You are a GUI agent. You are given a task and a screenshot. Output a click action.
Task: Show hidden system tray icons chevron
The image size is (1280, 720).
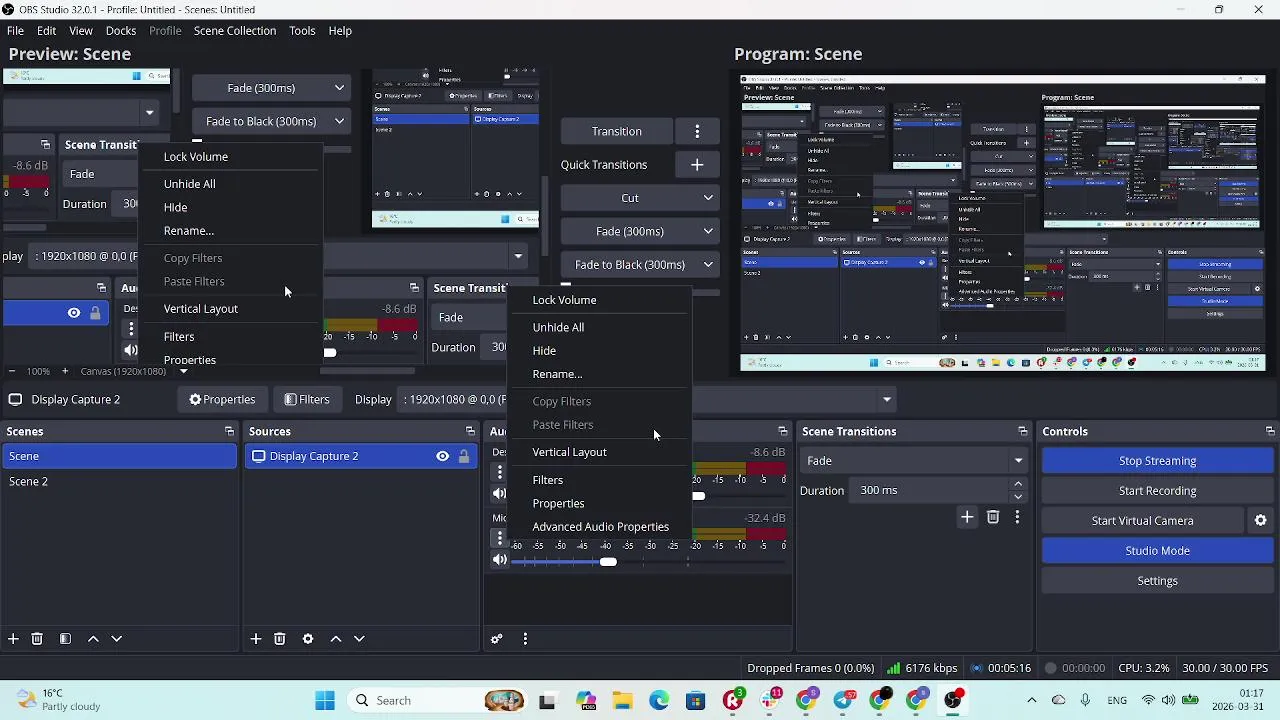pos(1032,700)
